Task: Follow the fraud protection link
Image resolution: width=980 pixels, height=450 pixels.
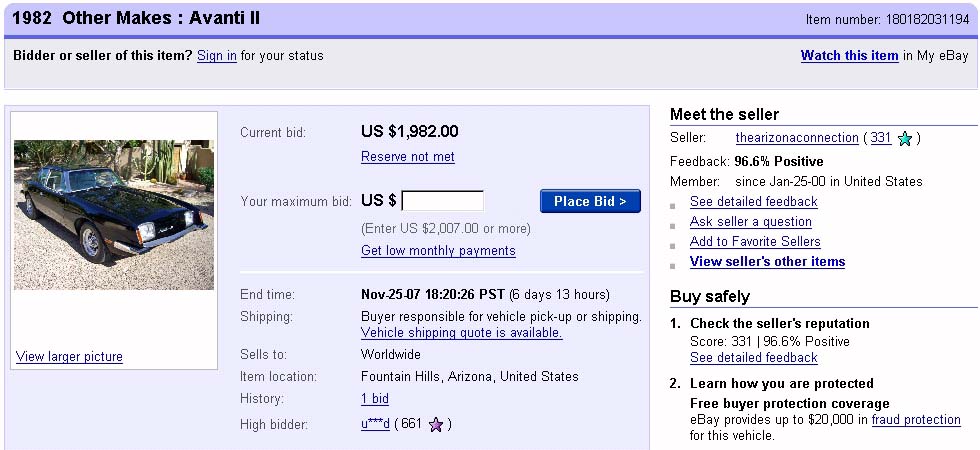Action: click(x=915, y=420)
